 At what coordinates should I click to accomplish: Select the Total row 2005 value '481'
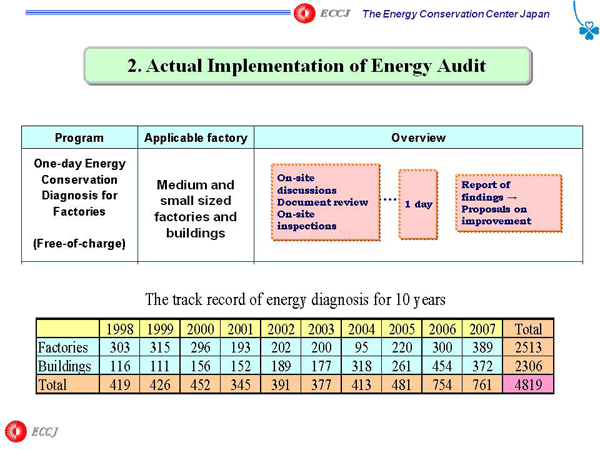[x=402, y=384]
